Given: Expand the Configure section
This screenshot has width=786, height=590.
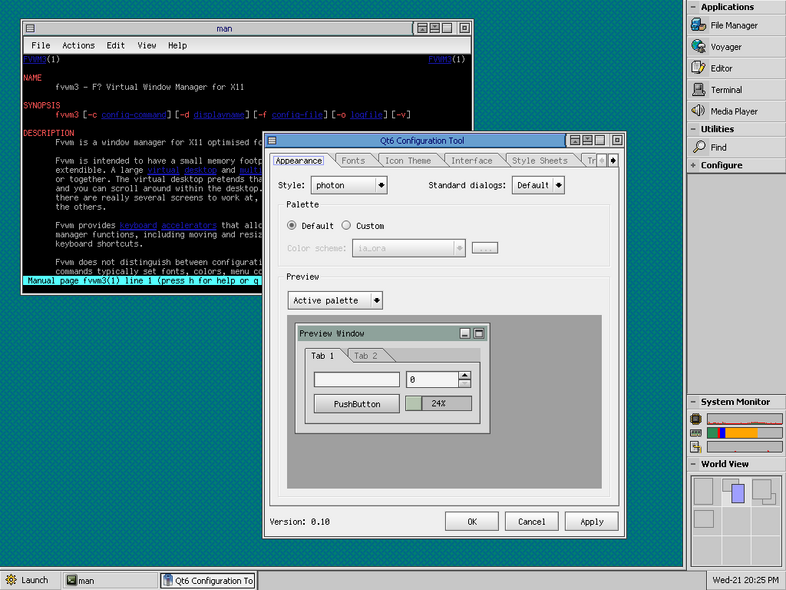Looking at the screenshot, I should [x=693, y=165].
